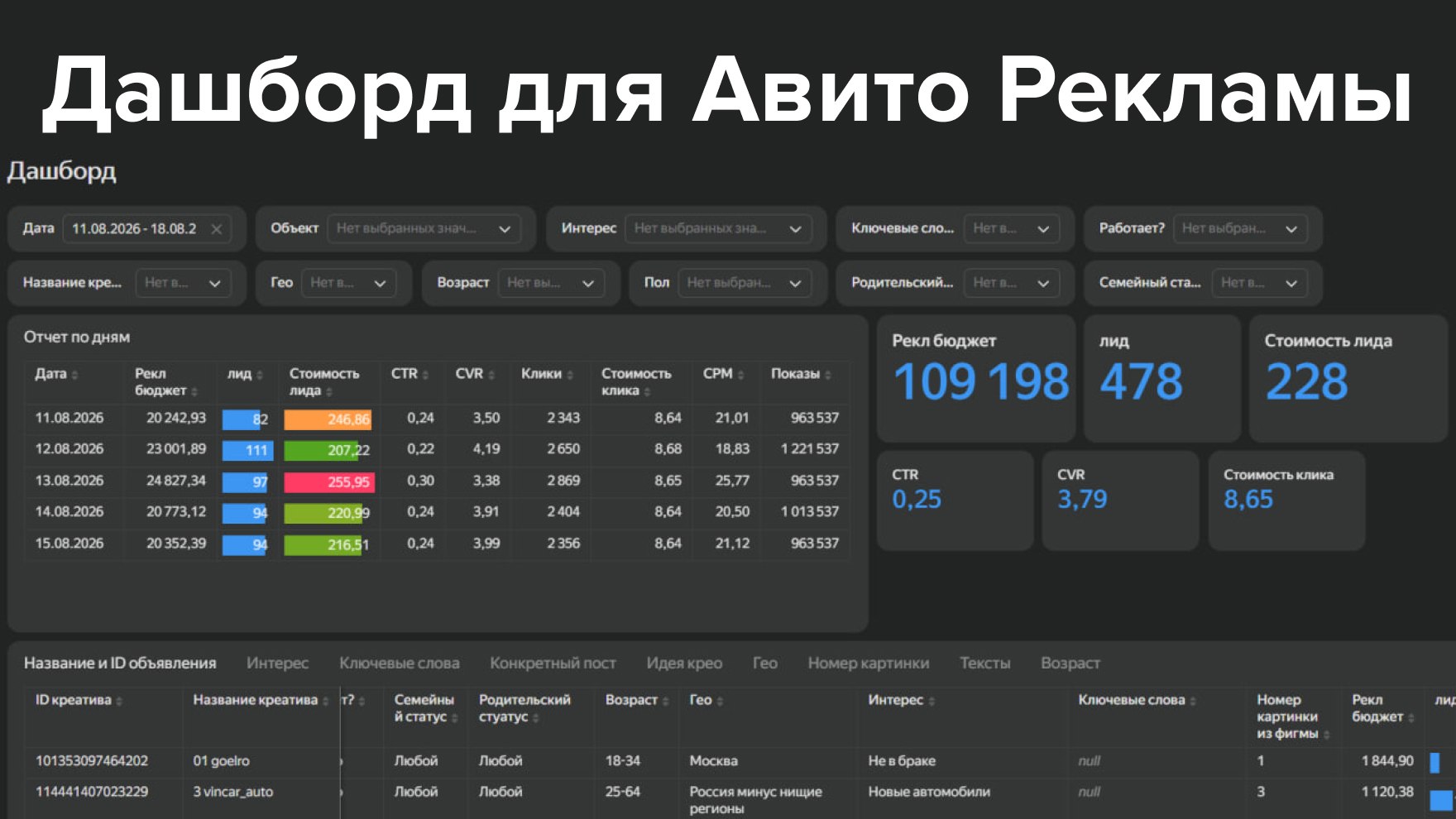Image resolution: width=1456 pixels, height=819 pixels.
Task: Sort daily report by CVR column
Action: click(x=475, y=374)
